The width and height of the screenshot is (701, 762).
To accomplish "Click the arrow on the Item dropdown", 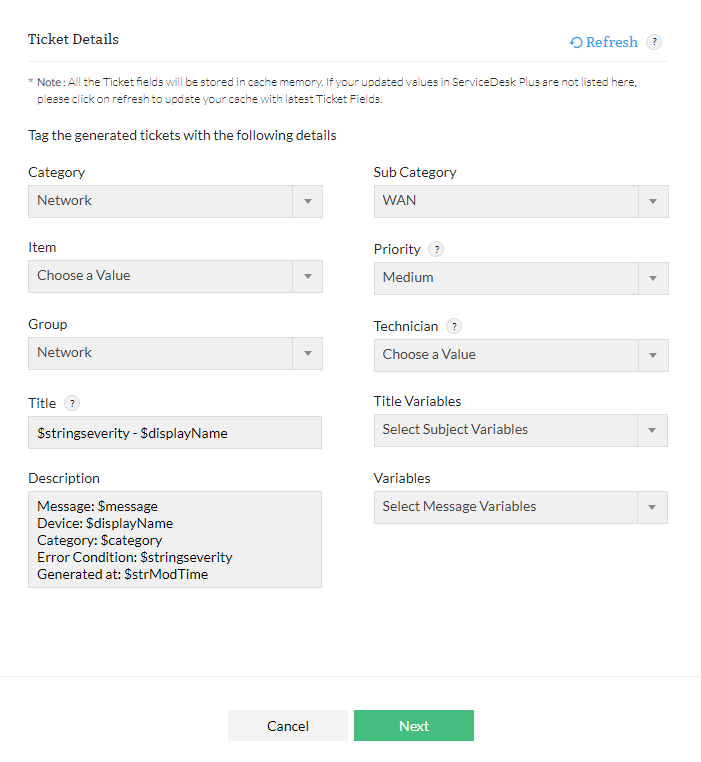I will click(x=307, y=276).
